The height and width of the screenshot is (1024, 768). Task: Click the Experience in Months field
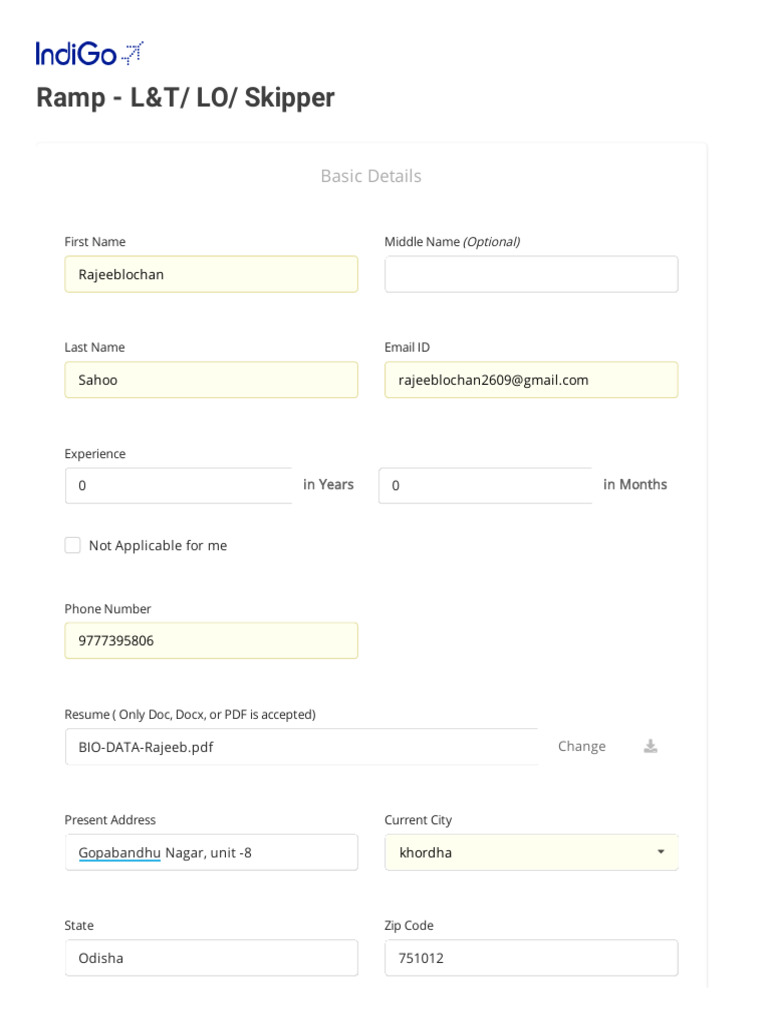pyautogui.click(x=485, y=485)
